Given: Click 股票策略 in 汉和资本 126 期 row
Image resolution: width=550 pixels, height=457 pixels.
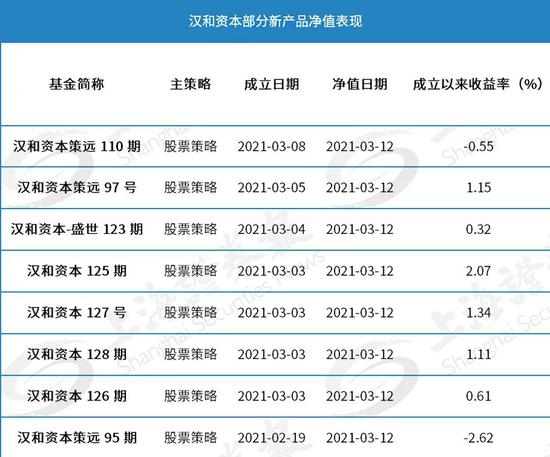Looking at the screenshot, I should pos(190,396).
